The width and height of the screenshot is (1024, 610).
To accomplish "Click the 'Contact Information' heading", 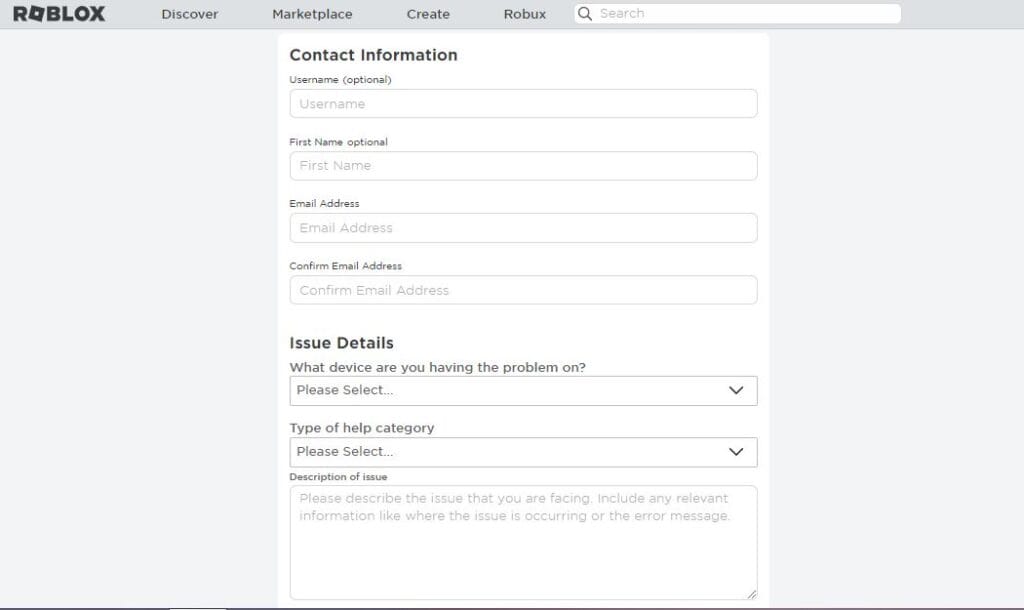I will point(374,55).
